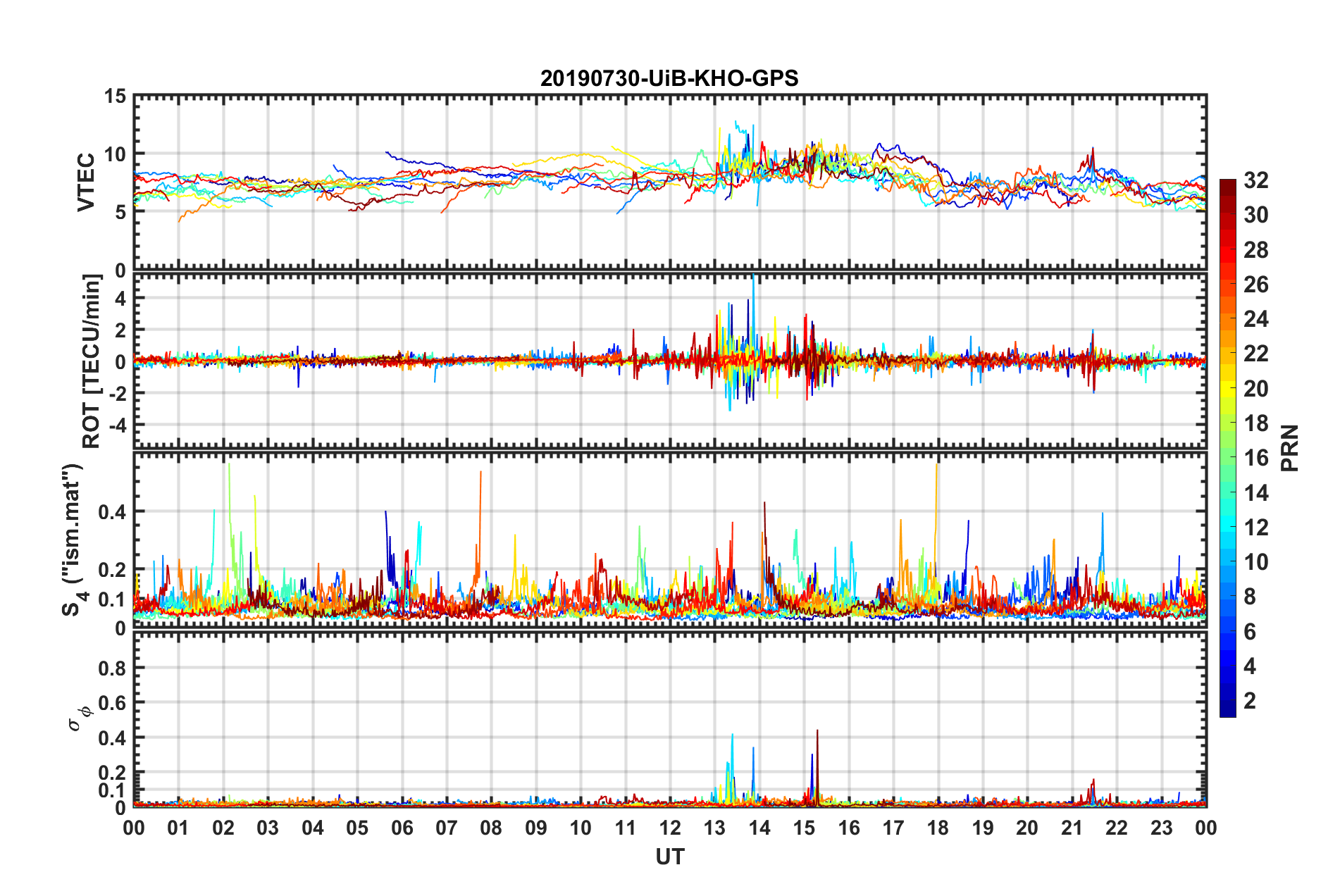1340x896 pixels.
Task: Click colorbar tick label 24
Action: 1255,319
